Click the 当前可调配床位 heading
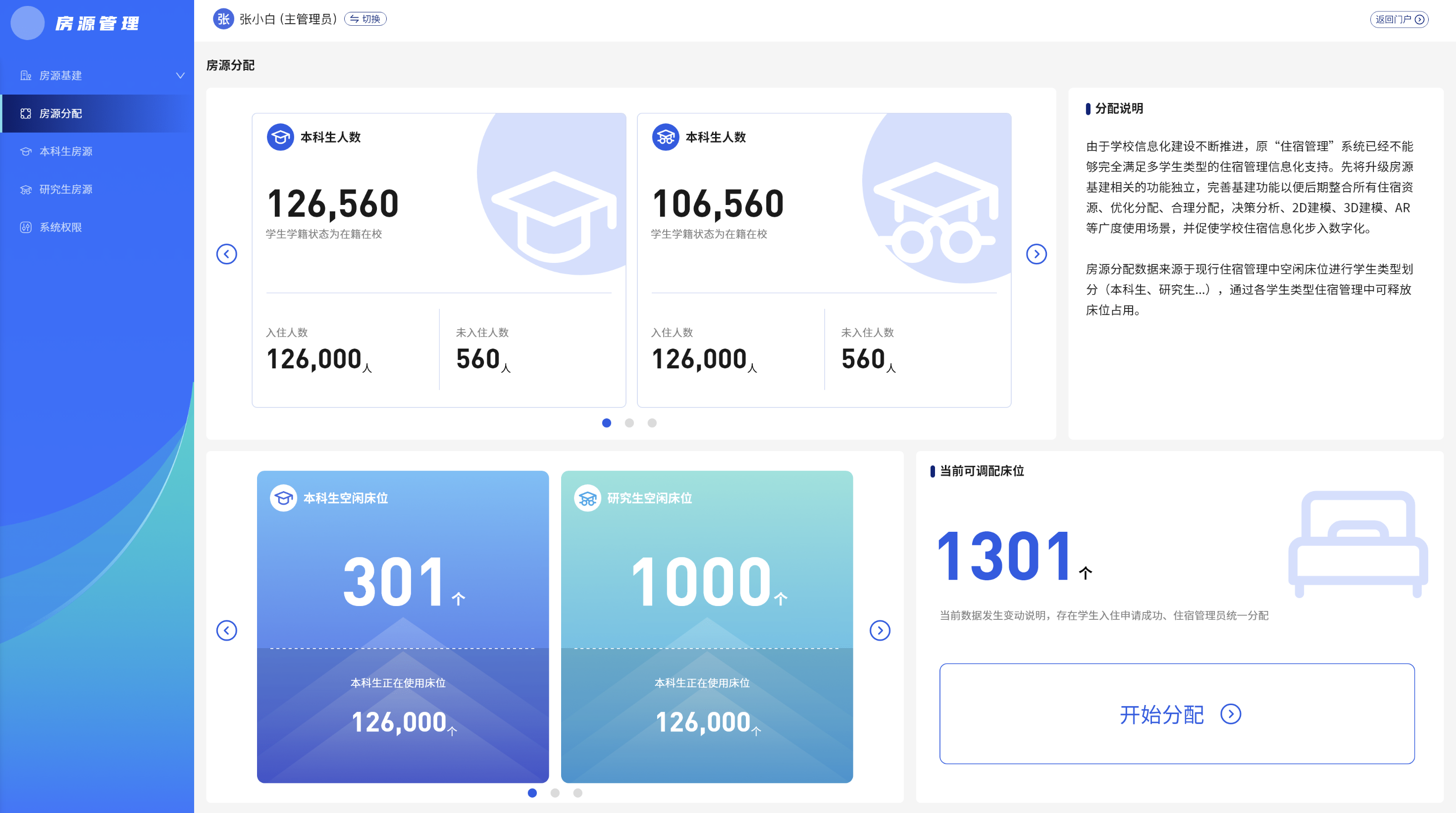 [x=982, y=471]
